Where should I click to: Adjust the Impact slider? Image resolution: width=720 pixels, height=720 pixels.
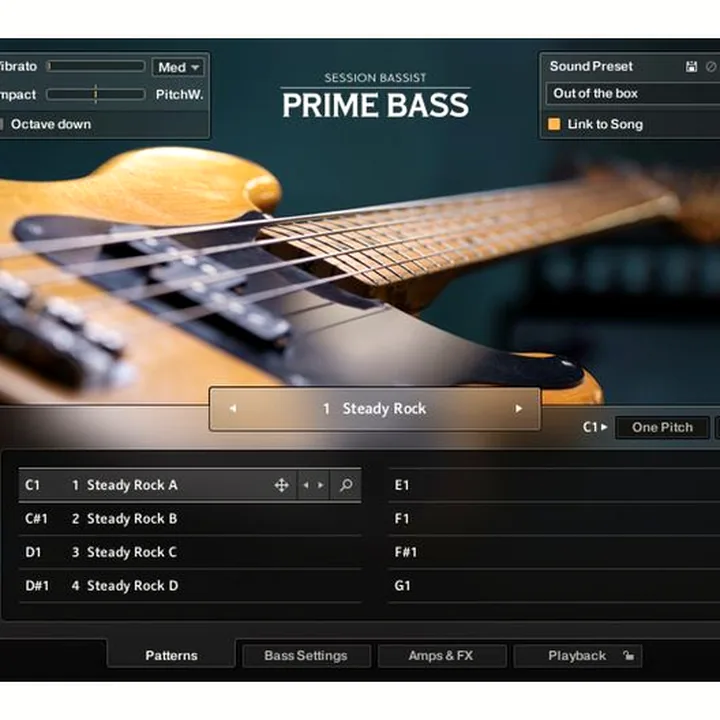[x=96, y=95]
